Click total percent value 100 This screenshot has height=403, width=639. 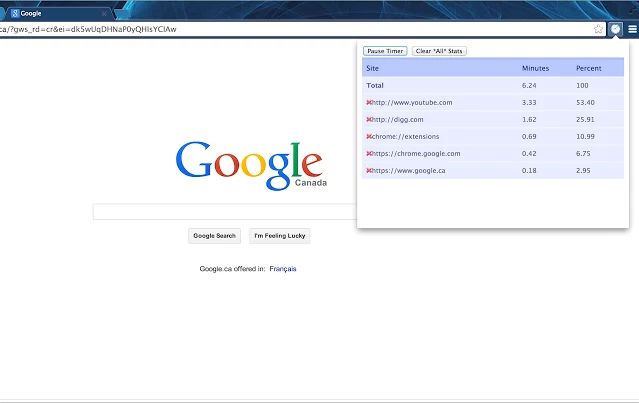coord(582,86)
